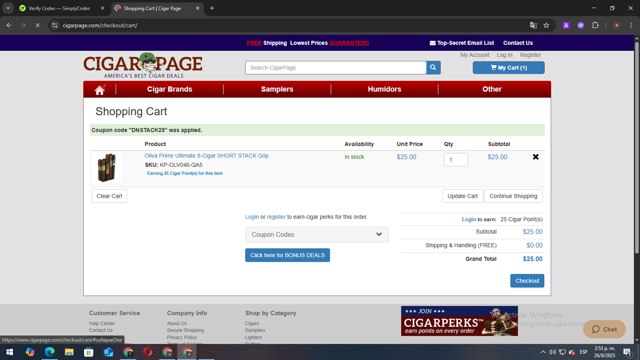Click the Checkout button
Viewport: 640px width, 360px height.
527,281
